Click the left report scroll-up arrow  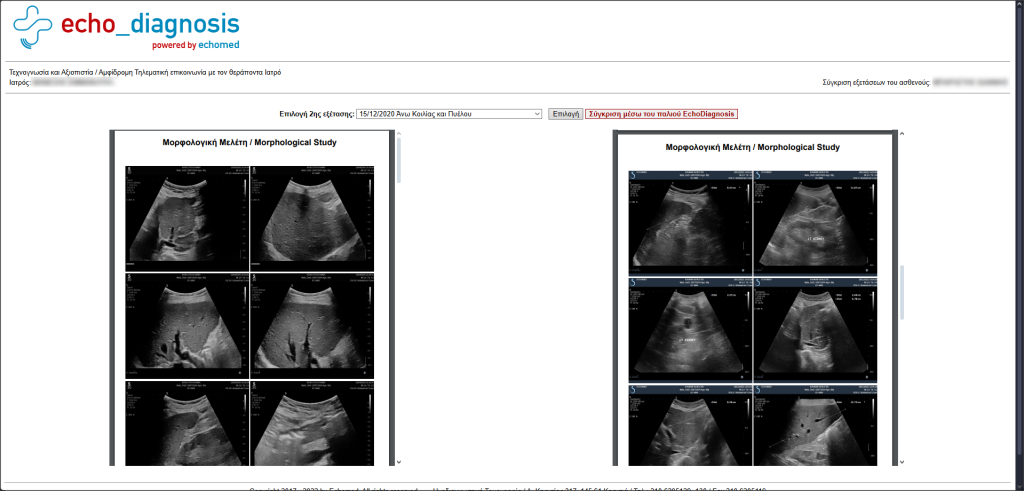(398, 134)
